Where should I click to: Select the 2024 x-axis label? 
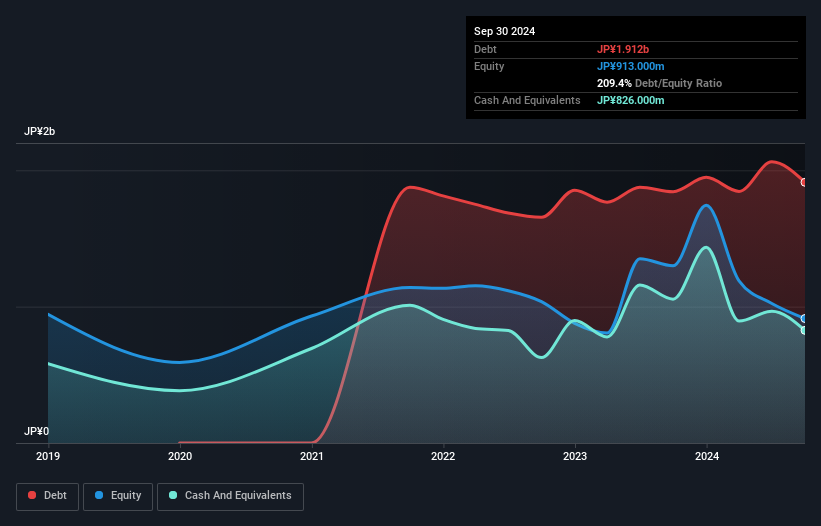coord(707,456)
